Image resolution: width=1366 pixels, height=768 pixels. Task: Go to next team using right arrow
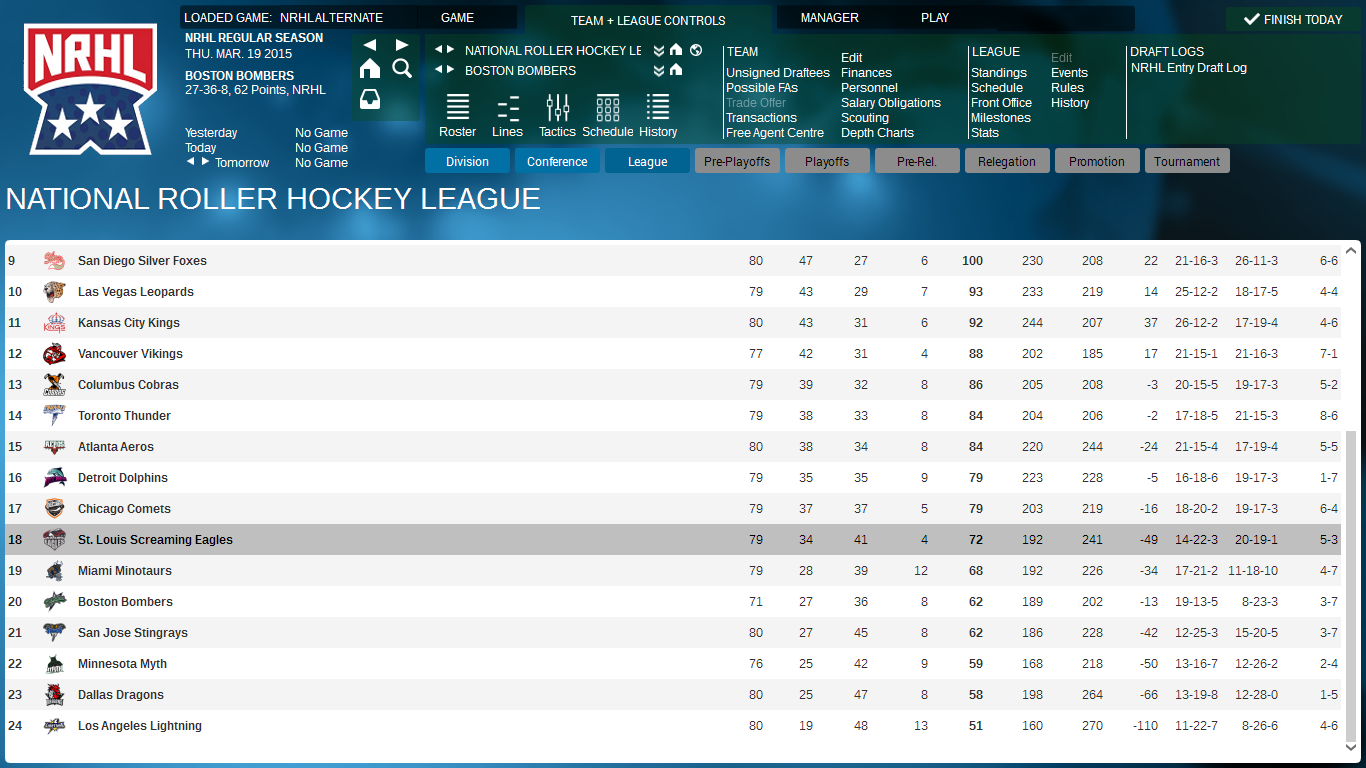pyautogui.click(x=451, y=70)
